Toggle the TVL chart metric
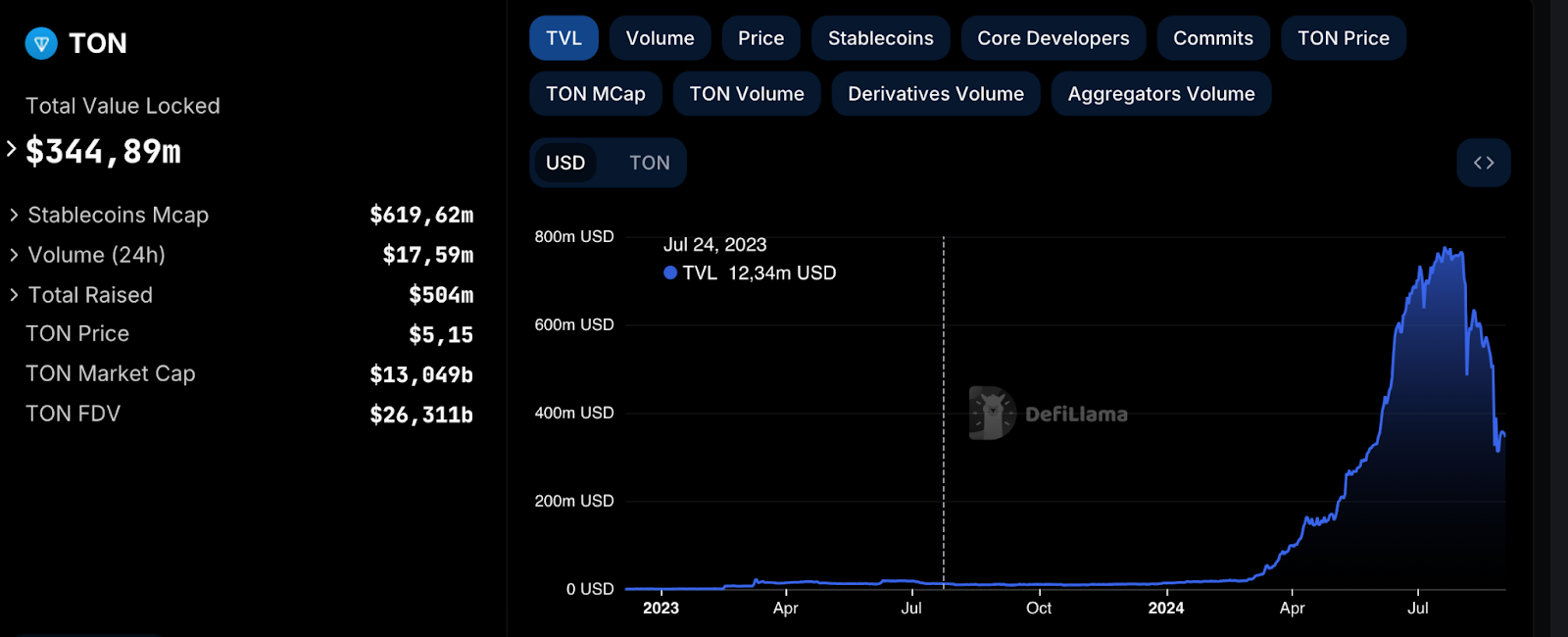Image resolution: width=1568 pixels, height=637 pixels. [x=563, y=38]
